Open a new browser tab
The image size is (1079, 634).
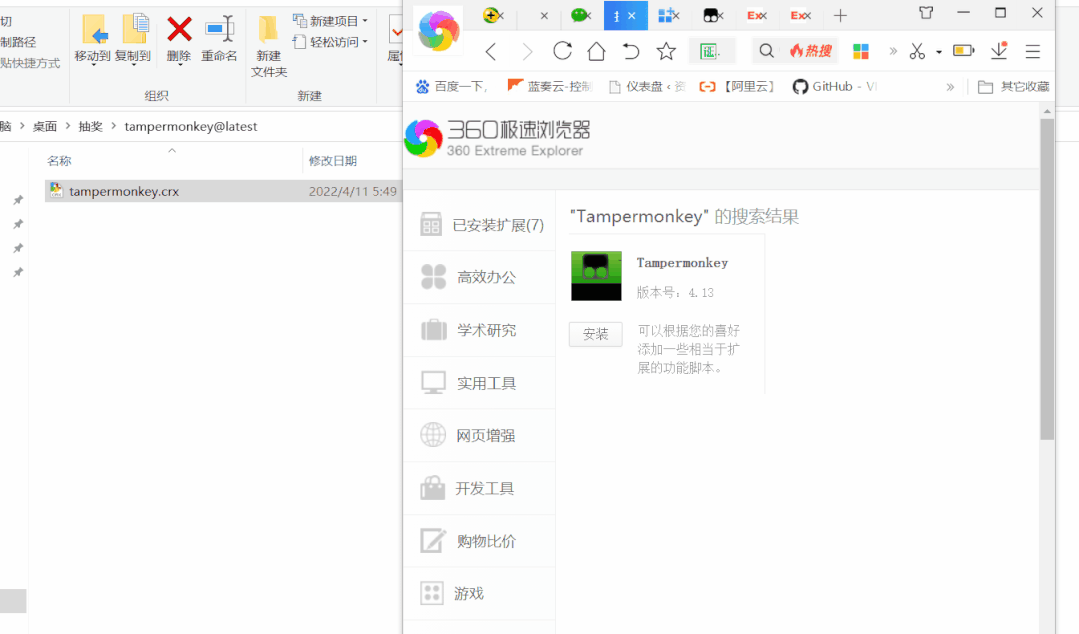(840, 15)
